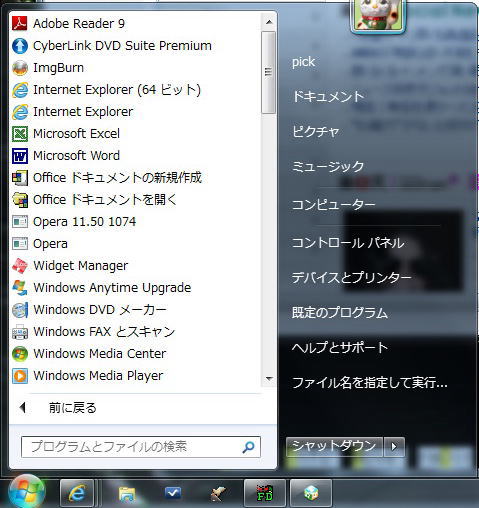Click the シャットダウン button
This screenshot has width=479, height=508.
(x=334, y=446)
